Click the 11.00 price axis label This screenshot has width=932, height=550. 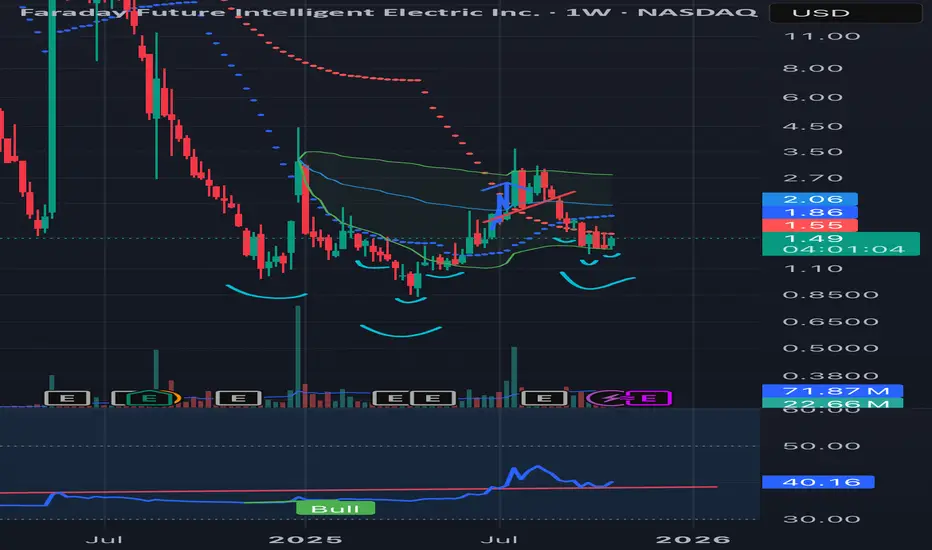pyautogui.click(x=822, y=36)
